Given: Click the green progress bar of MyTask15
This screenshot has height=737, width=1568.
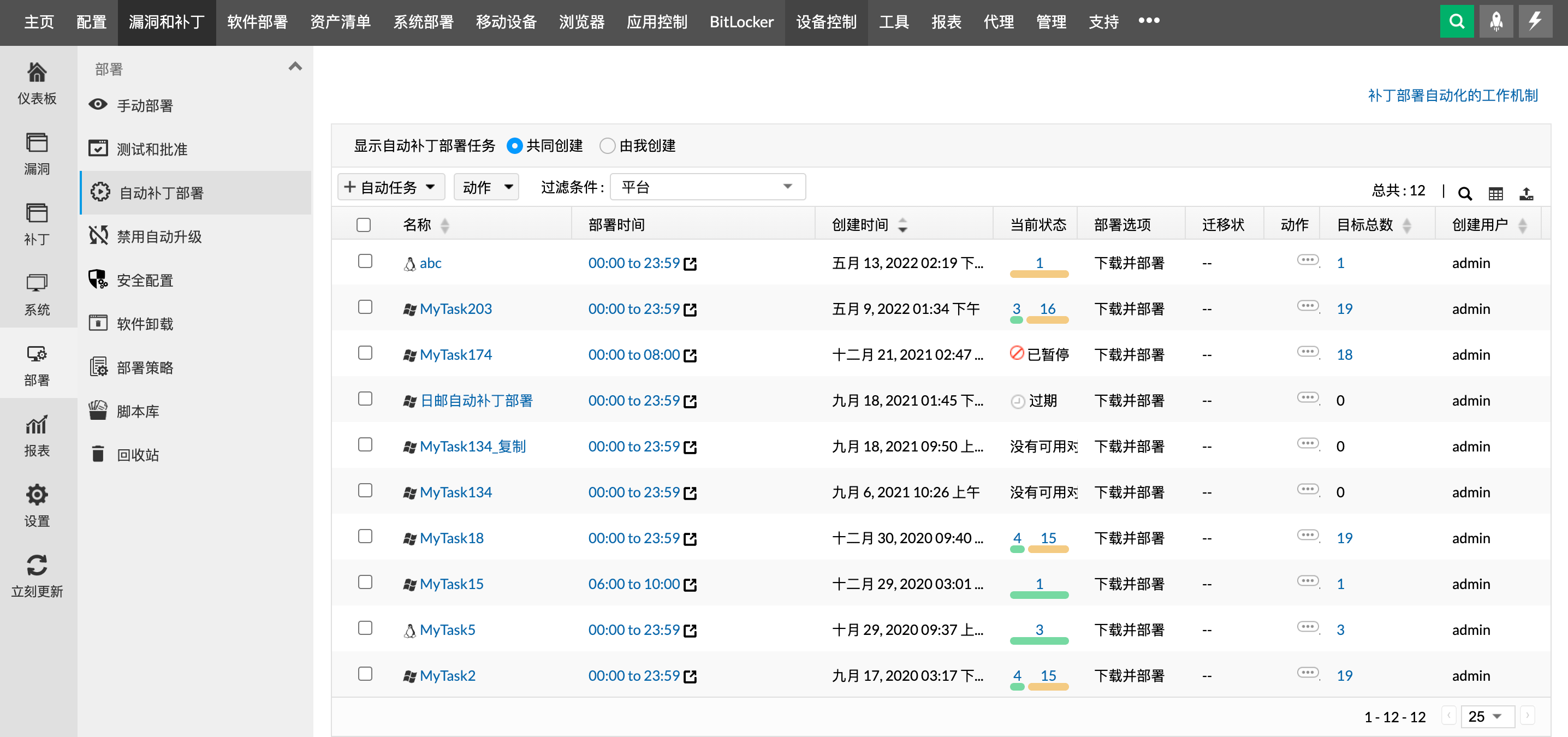Looking at the screenshot, I should click(x=1038, y=594).
